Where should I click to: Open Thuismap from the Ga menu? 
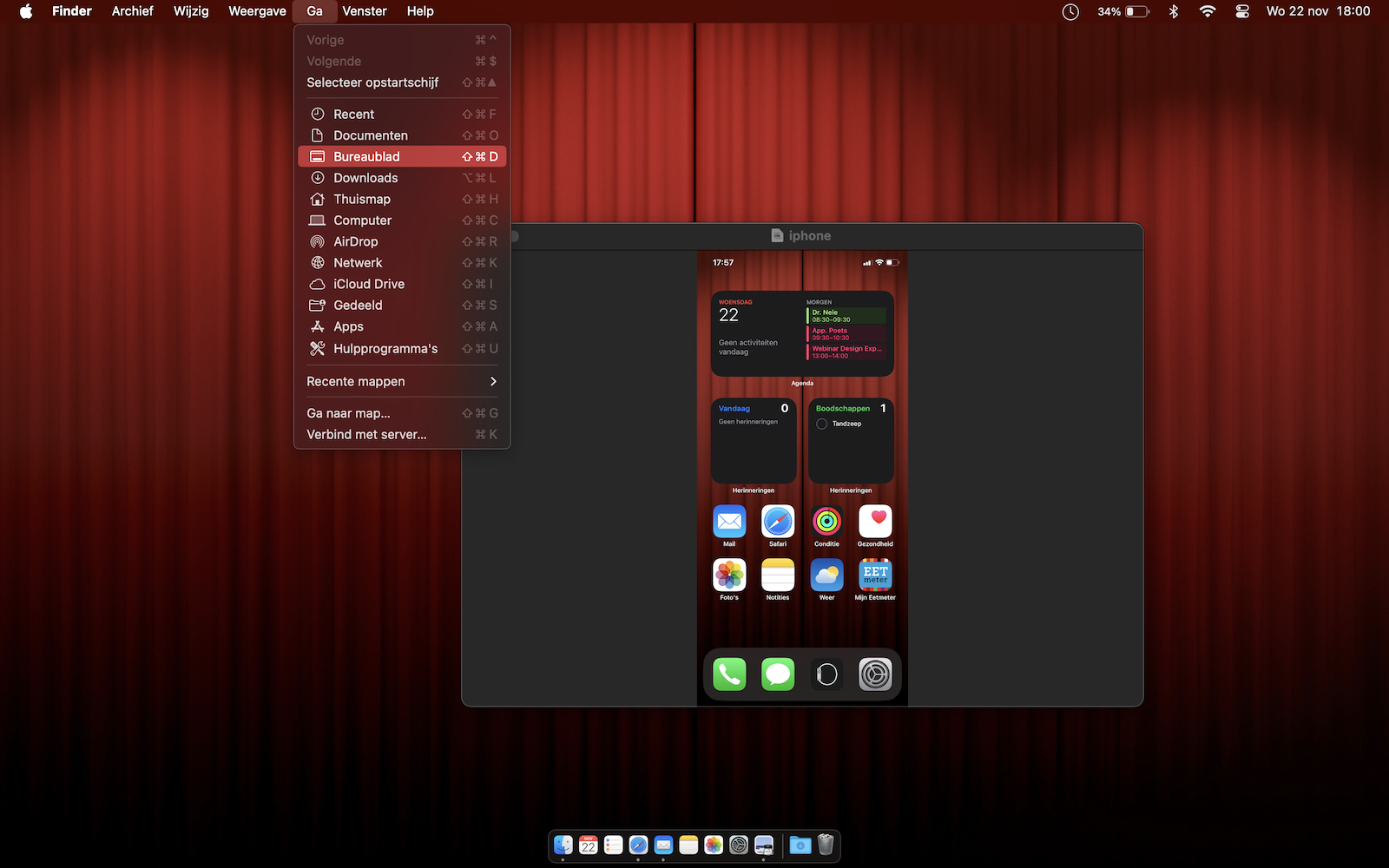[402, 200]
